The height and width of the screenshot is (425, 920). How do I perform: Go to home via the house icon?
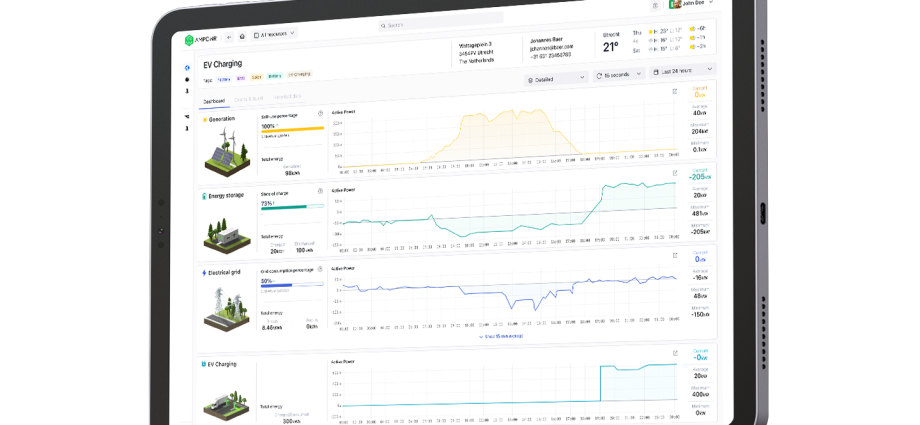click(242, 36)
